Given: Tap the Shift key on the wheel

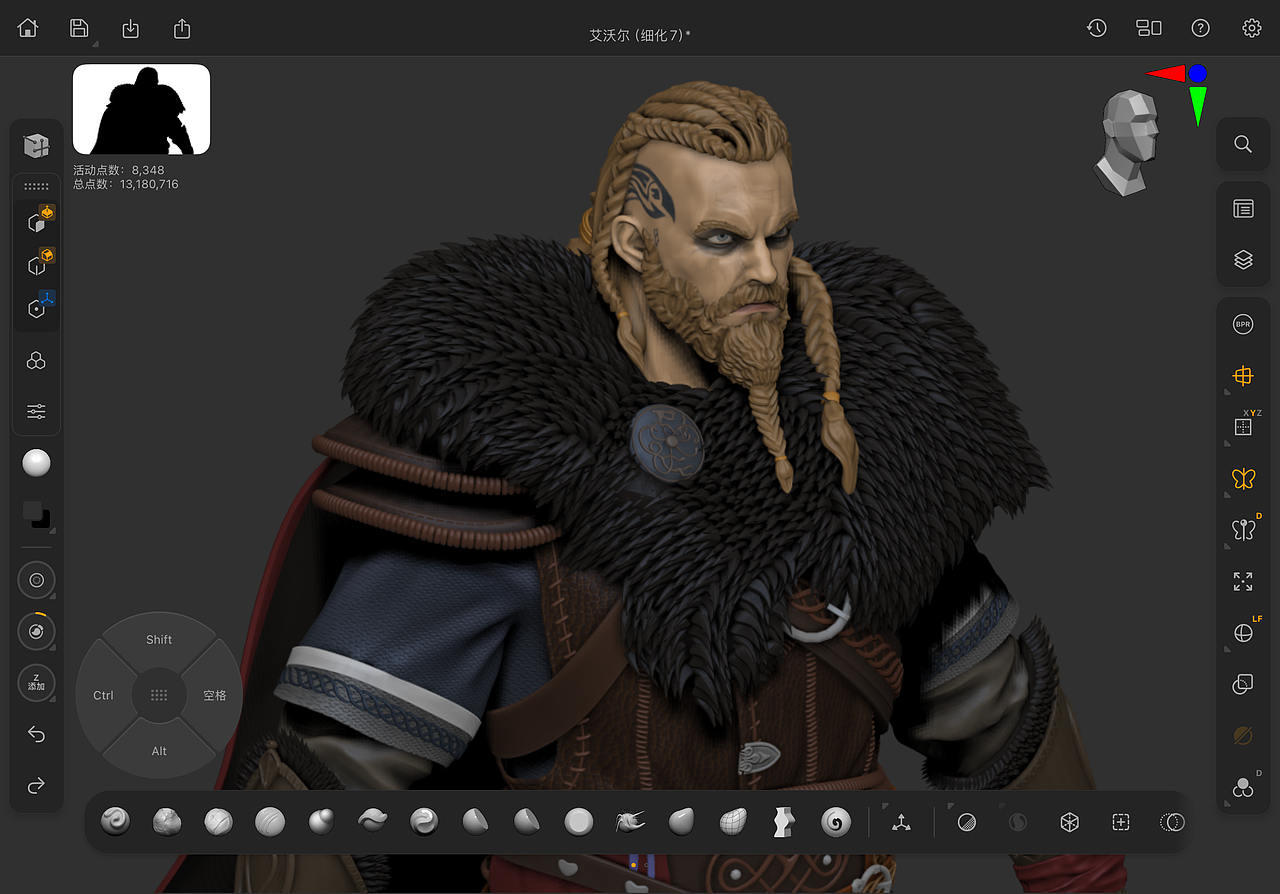Looking at the screenshot, I should pyautogui.click(x=159, y=640).
